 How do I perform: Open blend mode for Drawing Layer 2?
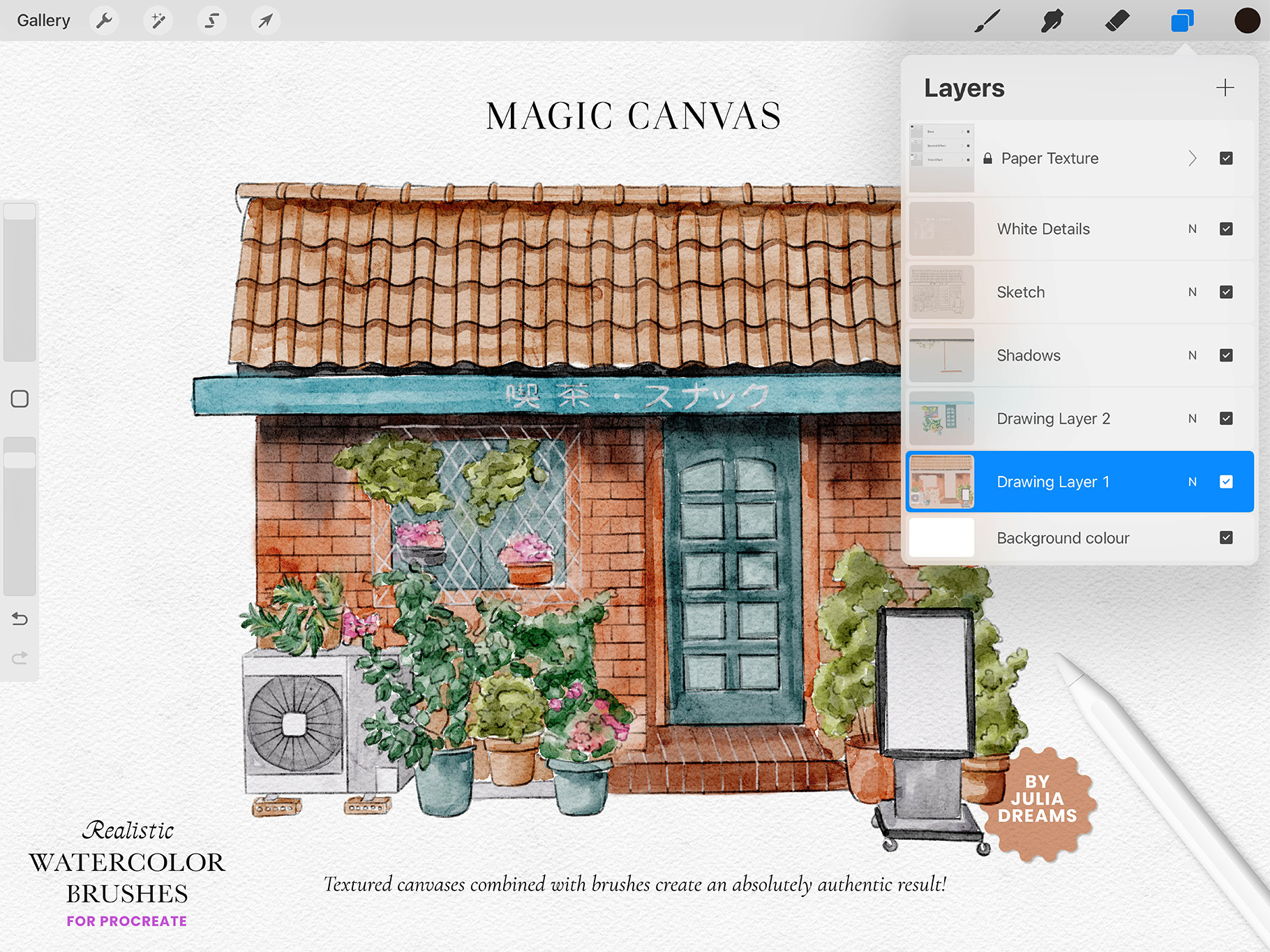[x=1192, y=418]
